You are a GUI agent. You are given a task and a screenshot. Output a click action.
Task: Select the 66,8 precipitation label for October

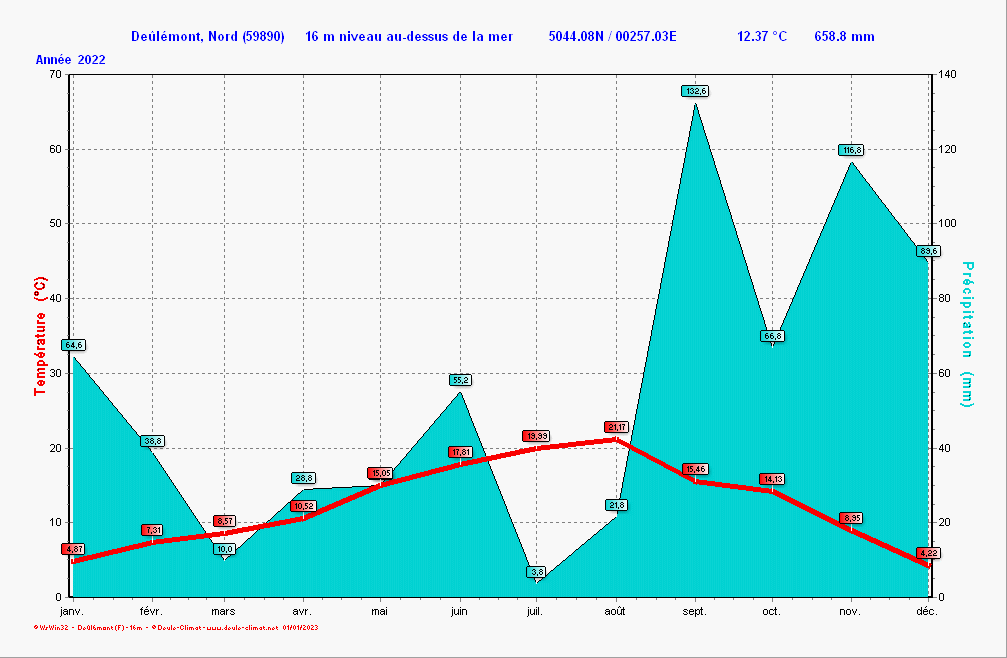(x=772, y=336)
